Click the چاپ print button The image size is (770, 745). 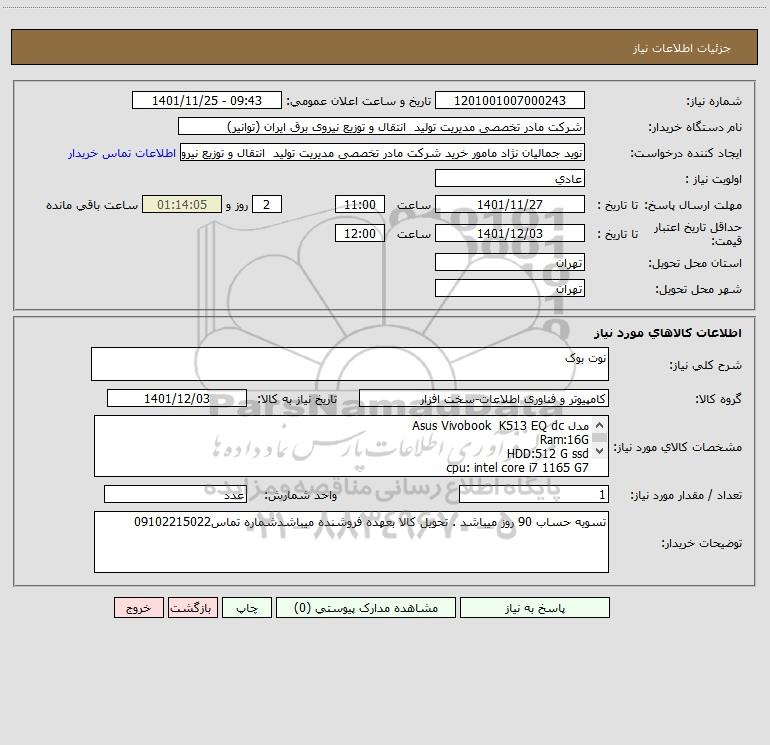click(x=247, y=607)
